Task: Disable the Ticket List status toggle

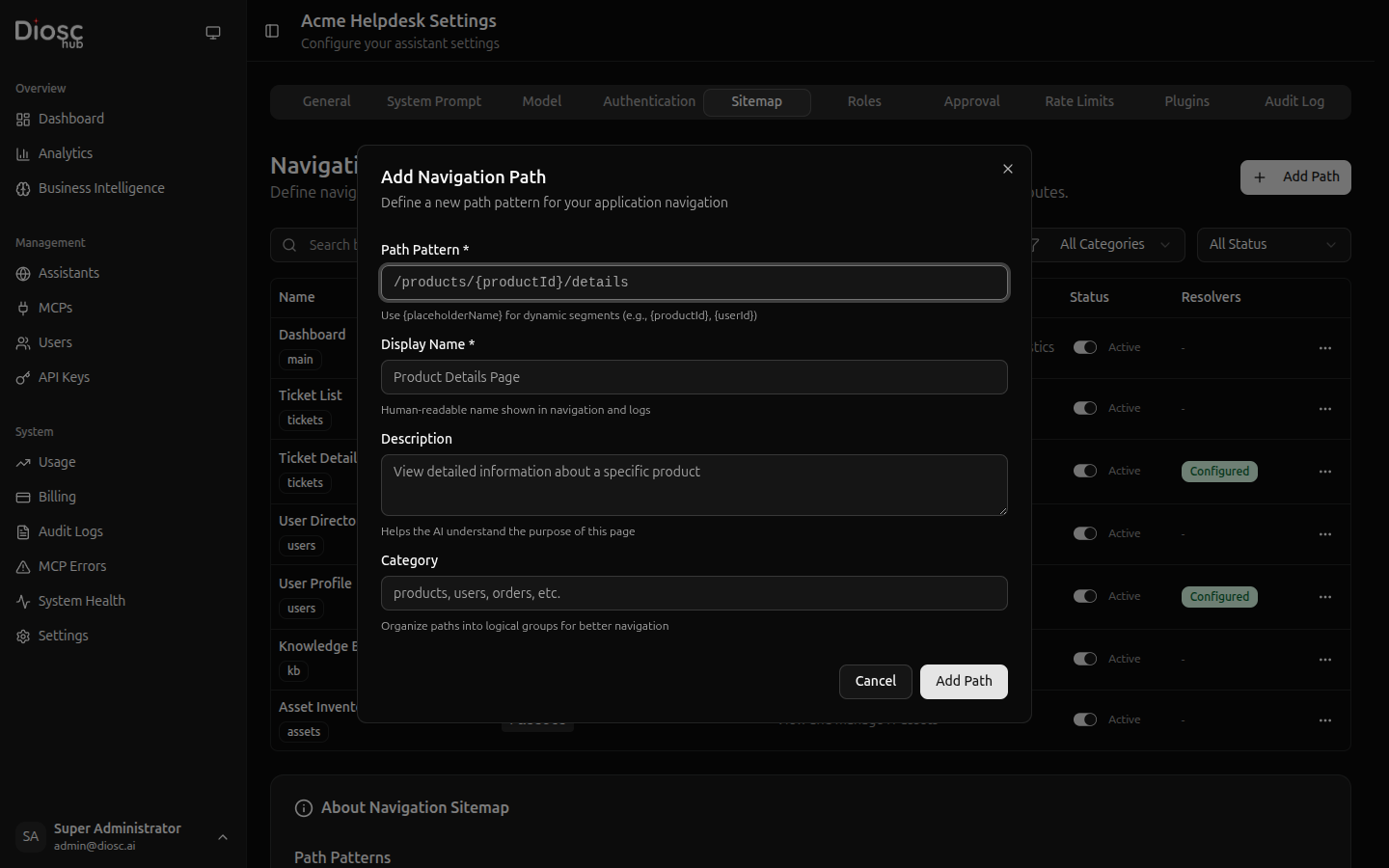Action: [1084, 408]
